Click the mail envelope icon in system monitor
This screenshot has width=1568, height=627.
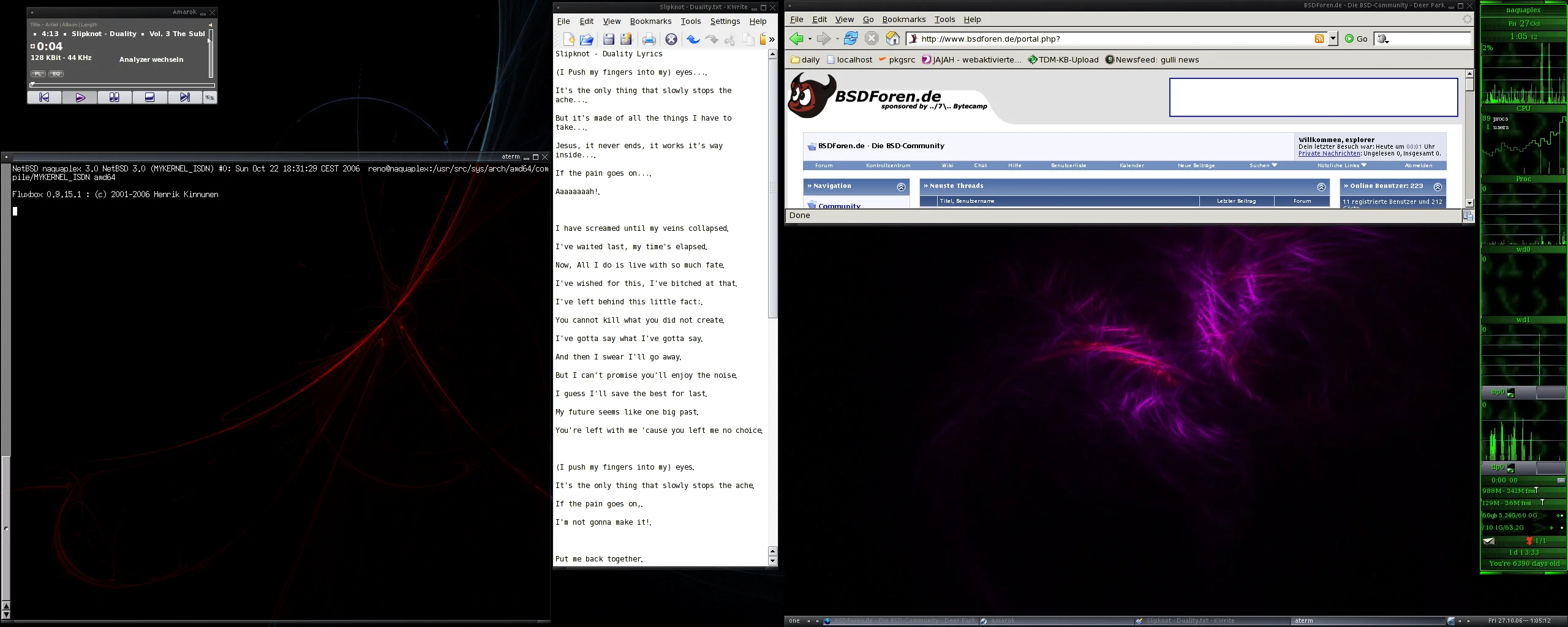[1489, 541]
